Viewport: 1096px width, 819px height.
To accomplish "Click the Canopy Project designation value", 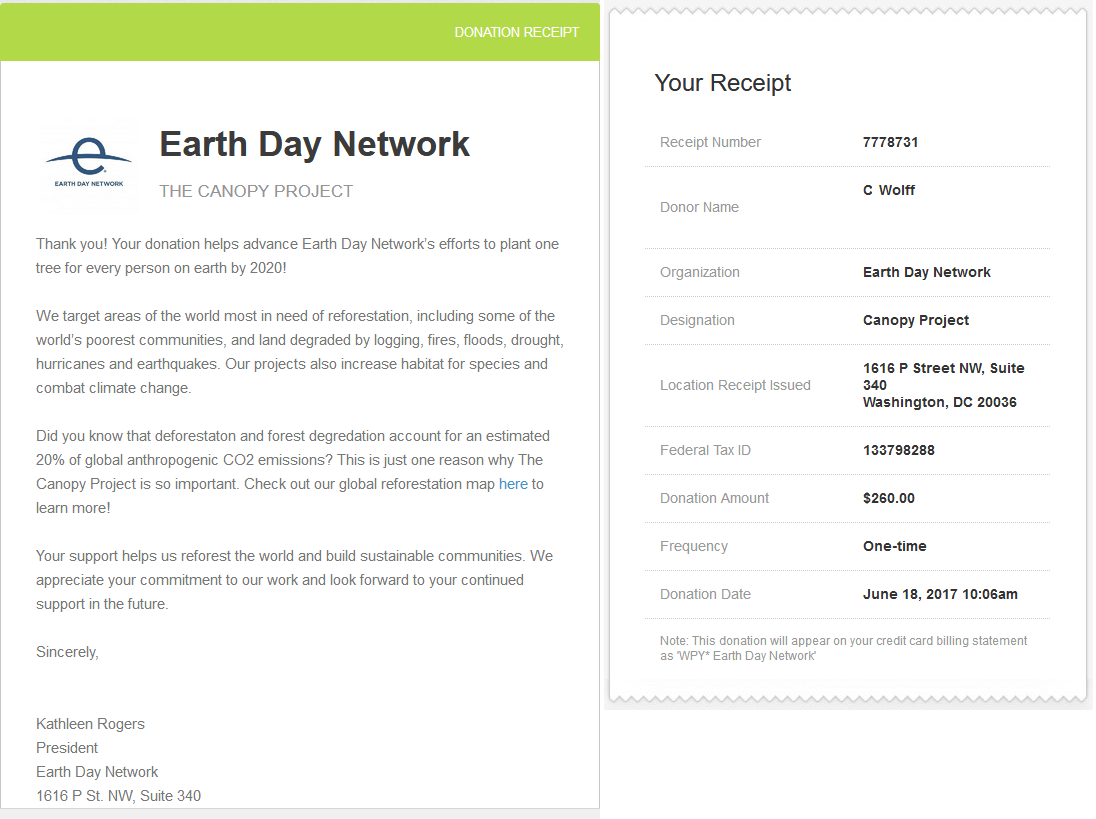I will [x=916, y=320].
